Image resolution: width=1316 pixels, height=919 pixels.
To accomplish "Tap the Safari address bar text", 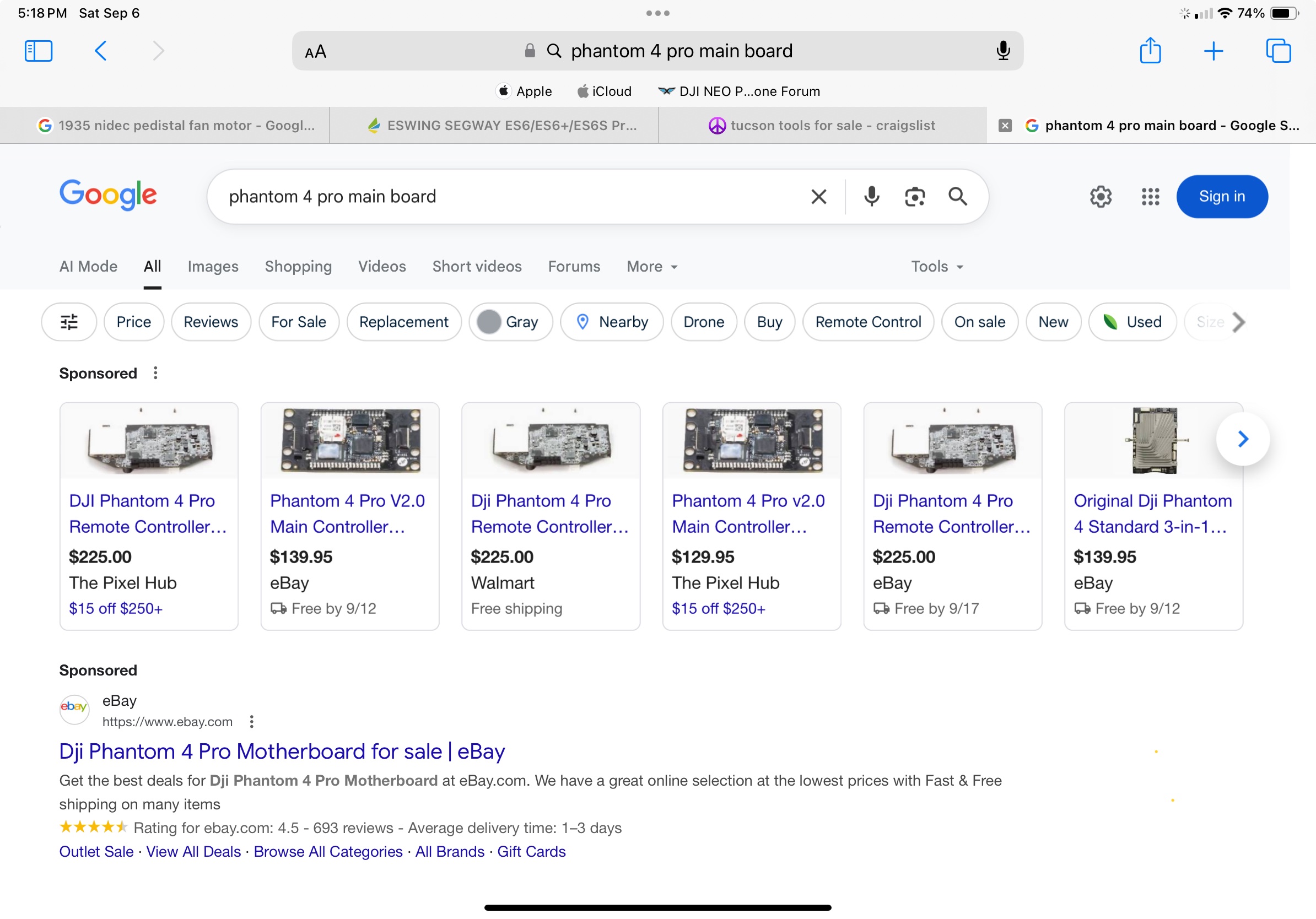I will (x=682, y=51).
